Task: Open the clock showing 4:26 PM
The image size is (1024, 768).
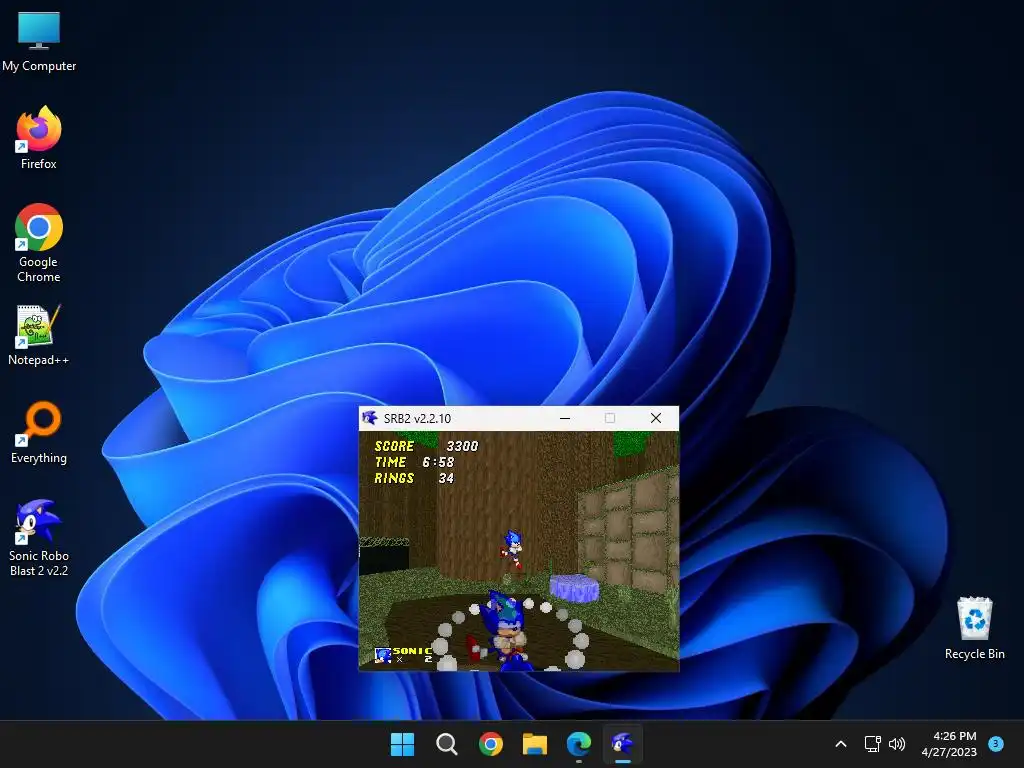Action: tap(950, 744)
